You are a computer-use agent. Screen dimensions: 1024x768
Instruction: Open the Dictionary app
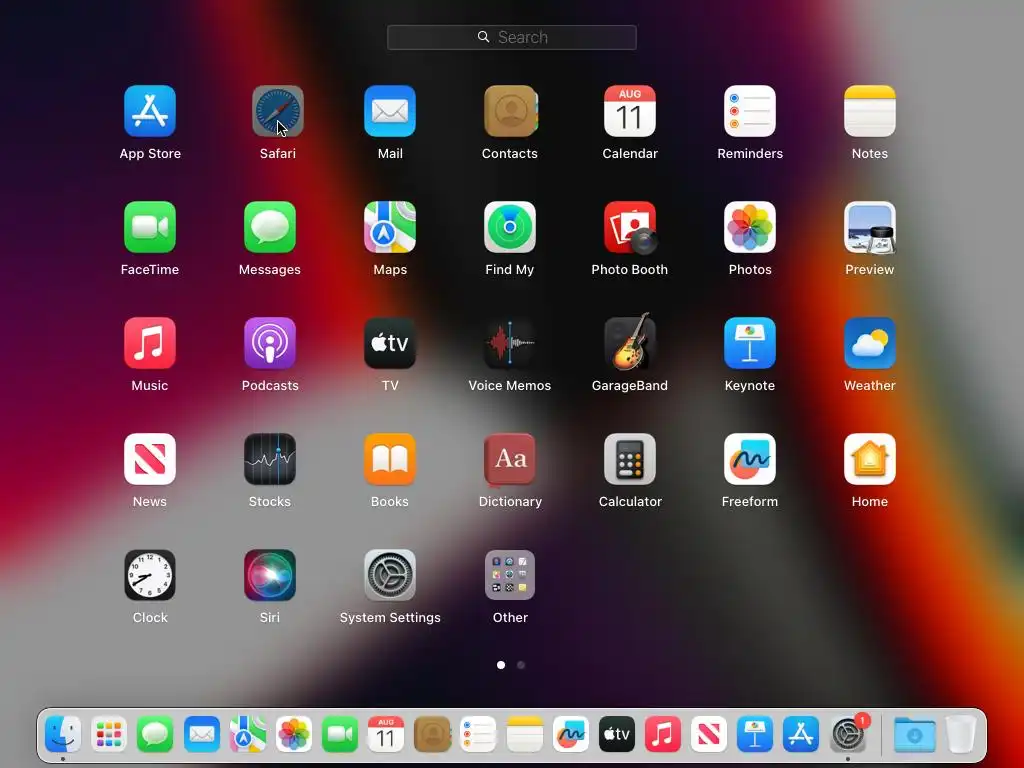point(510,459)
